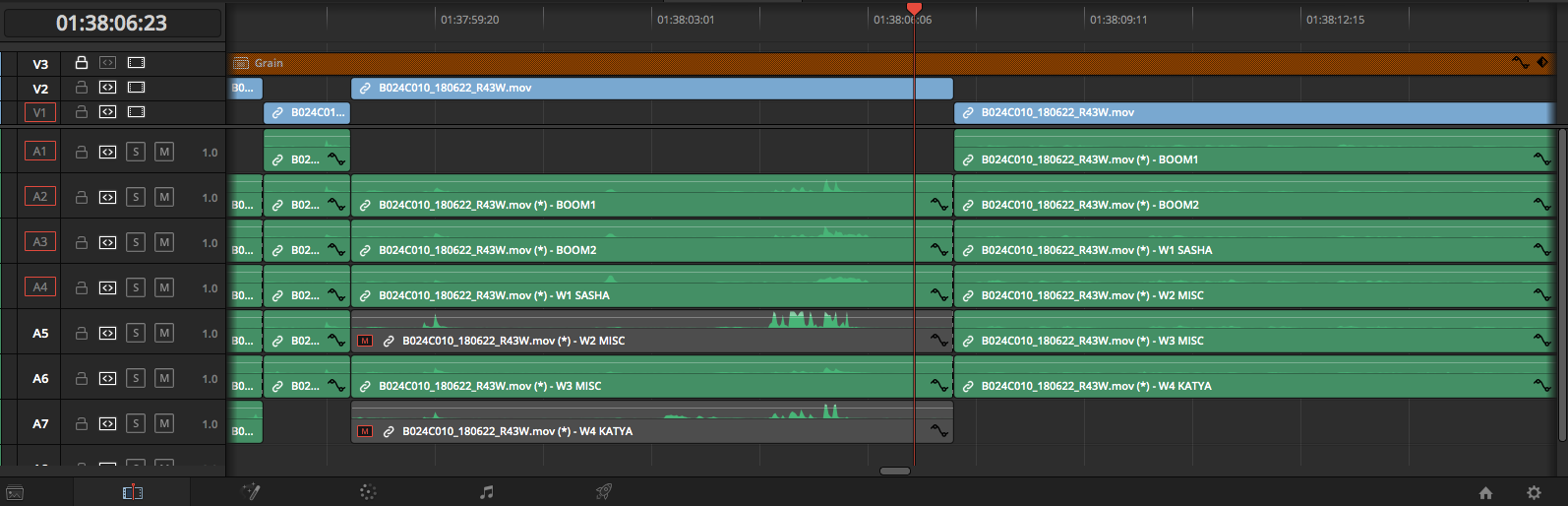
Task: Go to Project Manager home icon
Action: 1485,492
